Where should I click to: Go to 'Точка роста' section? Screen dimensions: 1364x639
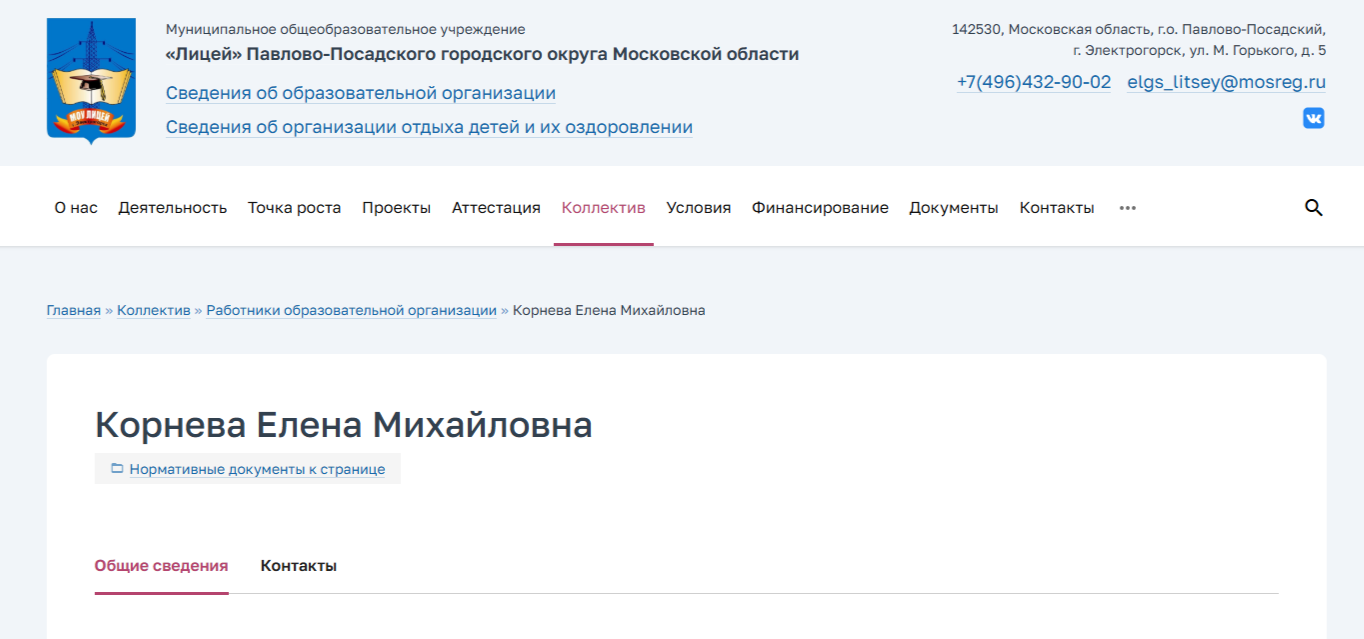pyautogui.click(x=294, y=208)
